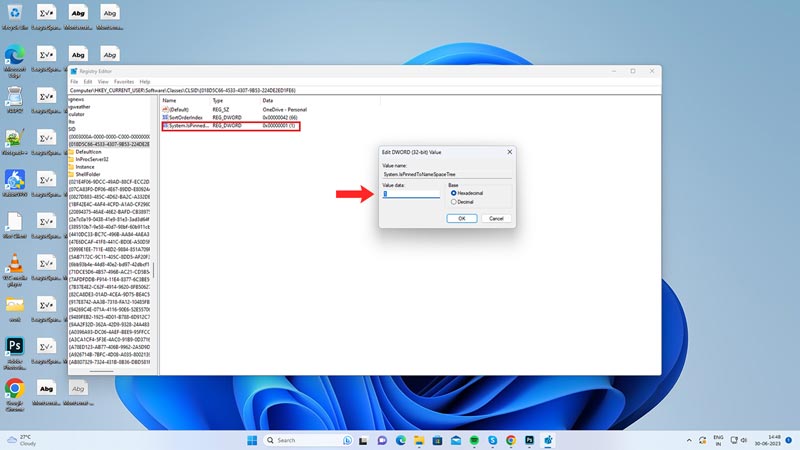Select the {A926714B-7BFC... key in tree
The width and height of the screenshot is (800, 450).
pos(109,354)
